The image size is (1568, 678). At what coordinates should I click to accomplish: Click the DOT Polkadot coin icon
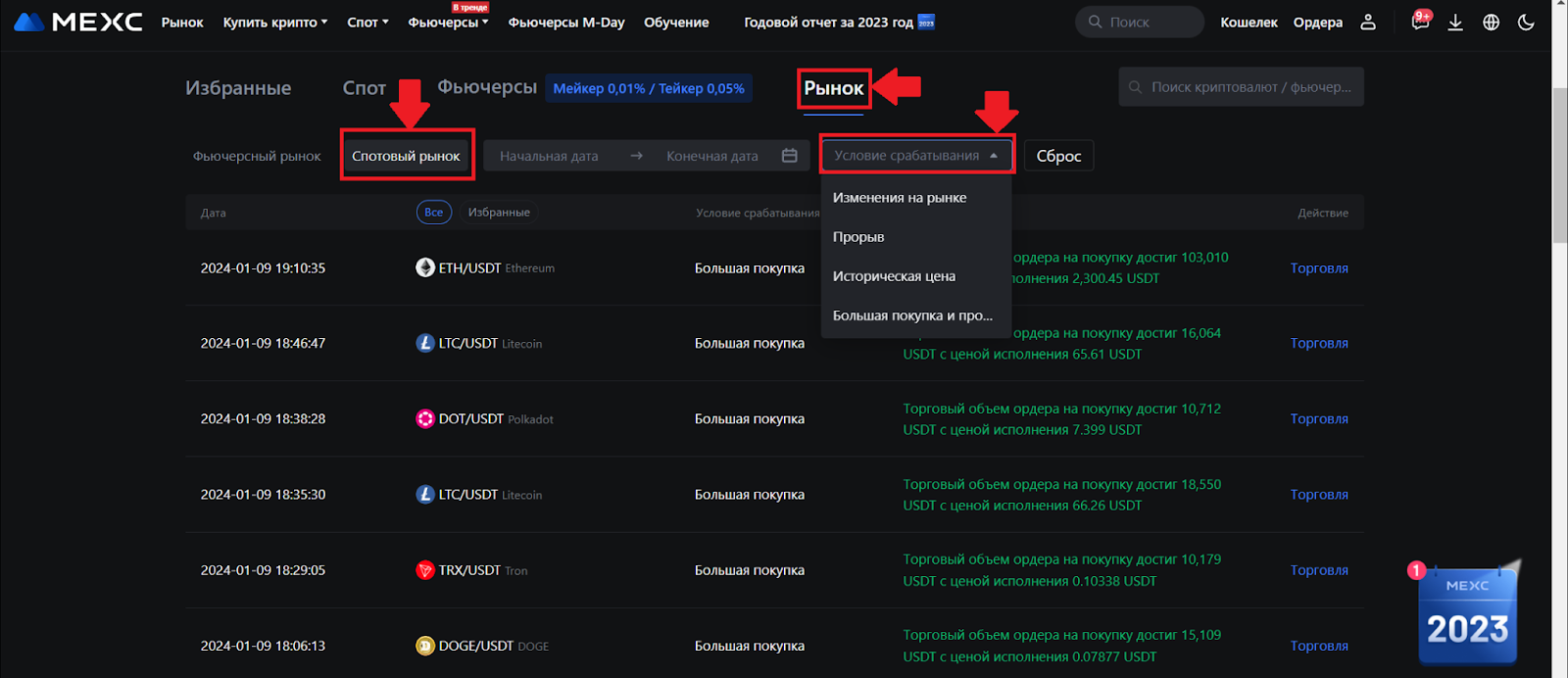(x=425, y=418)
